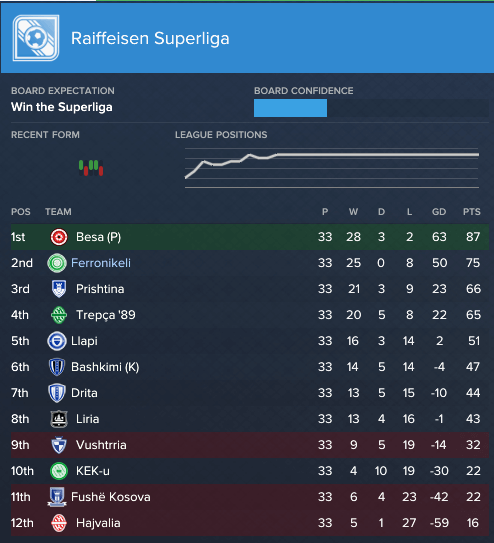
Task: Click the Besa club badge
Action: (59, 237)
